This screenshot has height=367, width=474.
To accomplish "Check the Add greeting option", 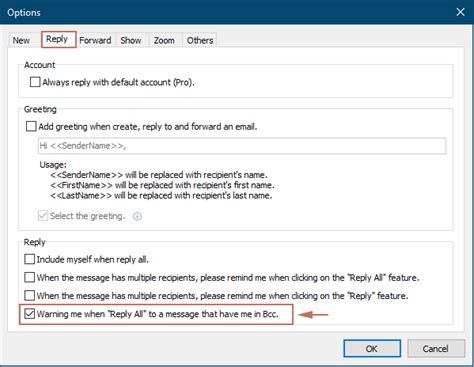I will pos(31,126).
